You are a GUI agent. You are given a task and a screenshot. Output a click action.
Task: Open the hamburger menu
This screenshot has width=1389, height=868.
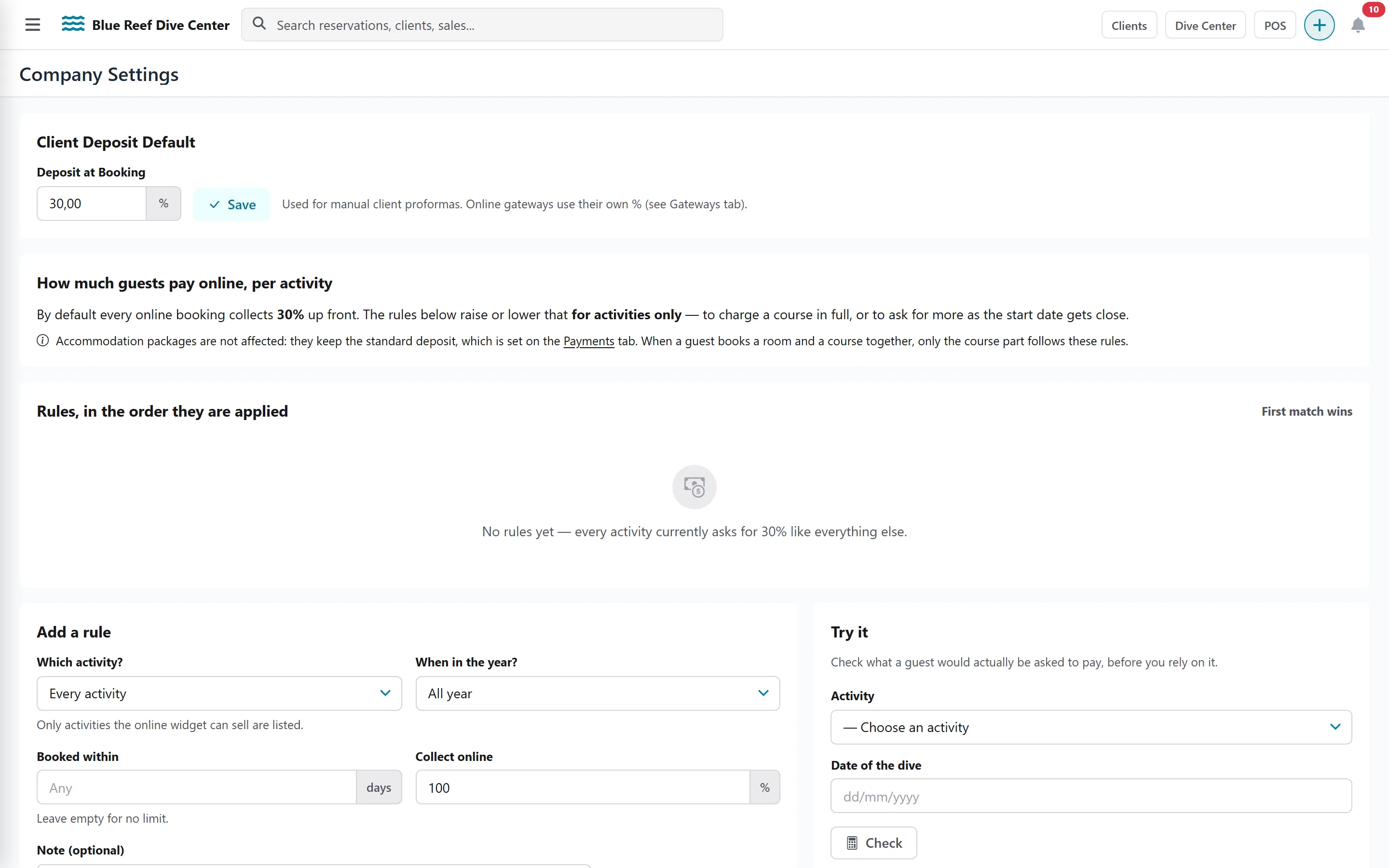click(x=33, y=25)
